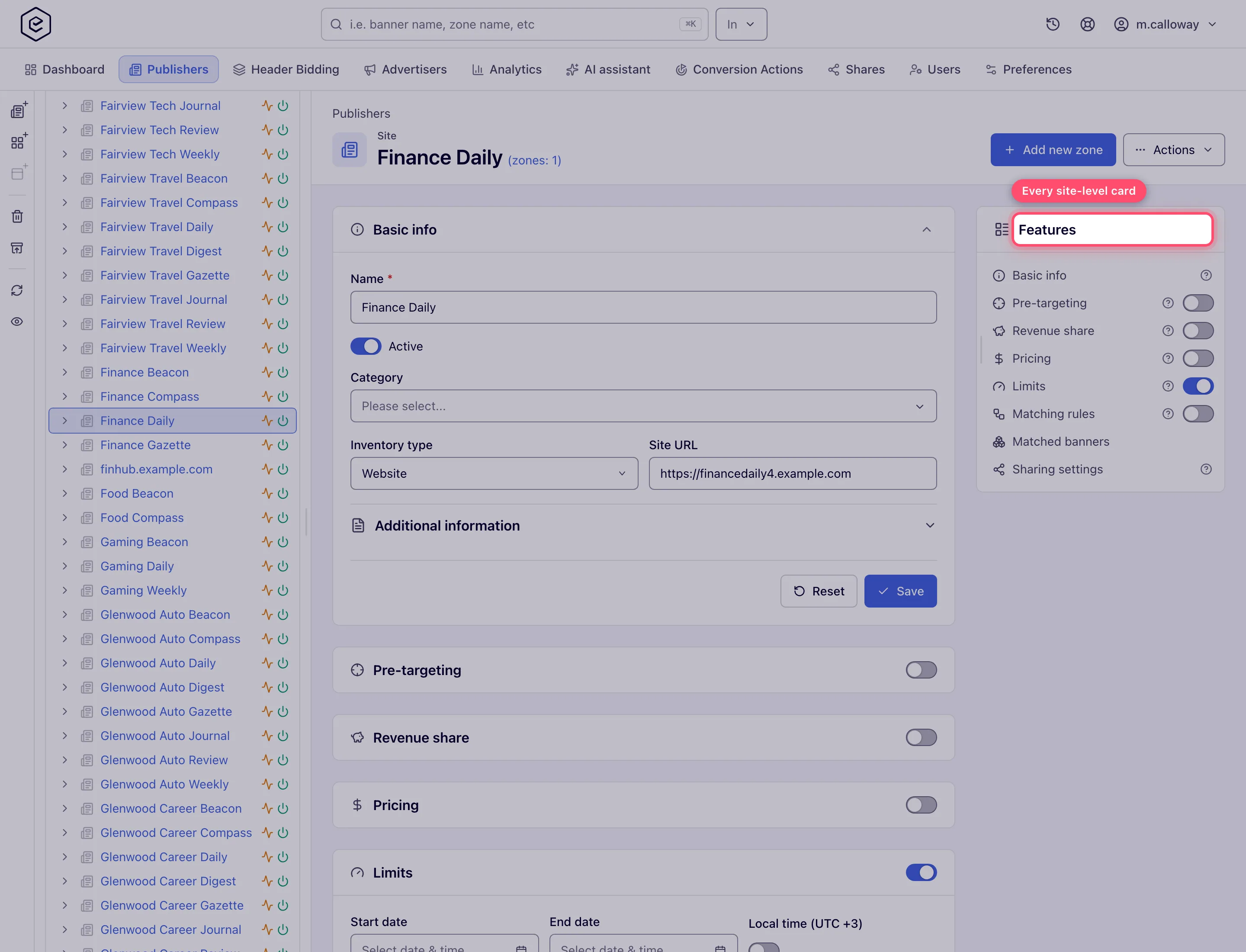This screenshot has width=1246, height=952.
Task: Click the Add new zone button
Action: [1053, 150]
